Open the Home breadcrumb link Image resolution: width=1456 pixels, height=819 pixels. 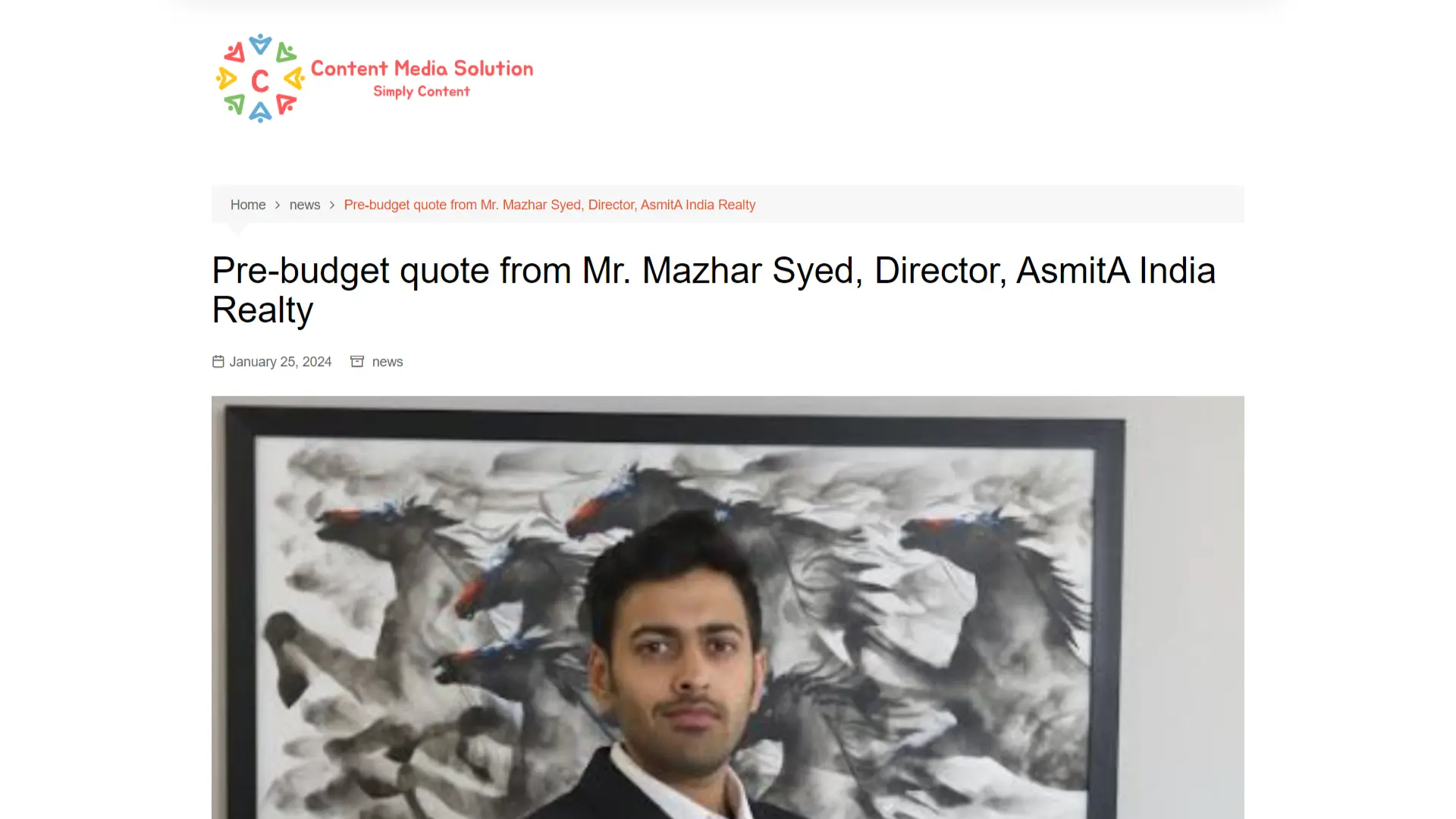[x=248, y=205]
